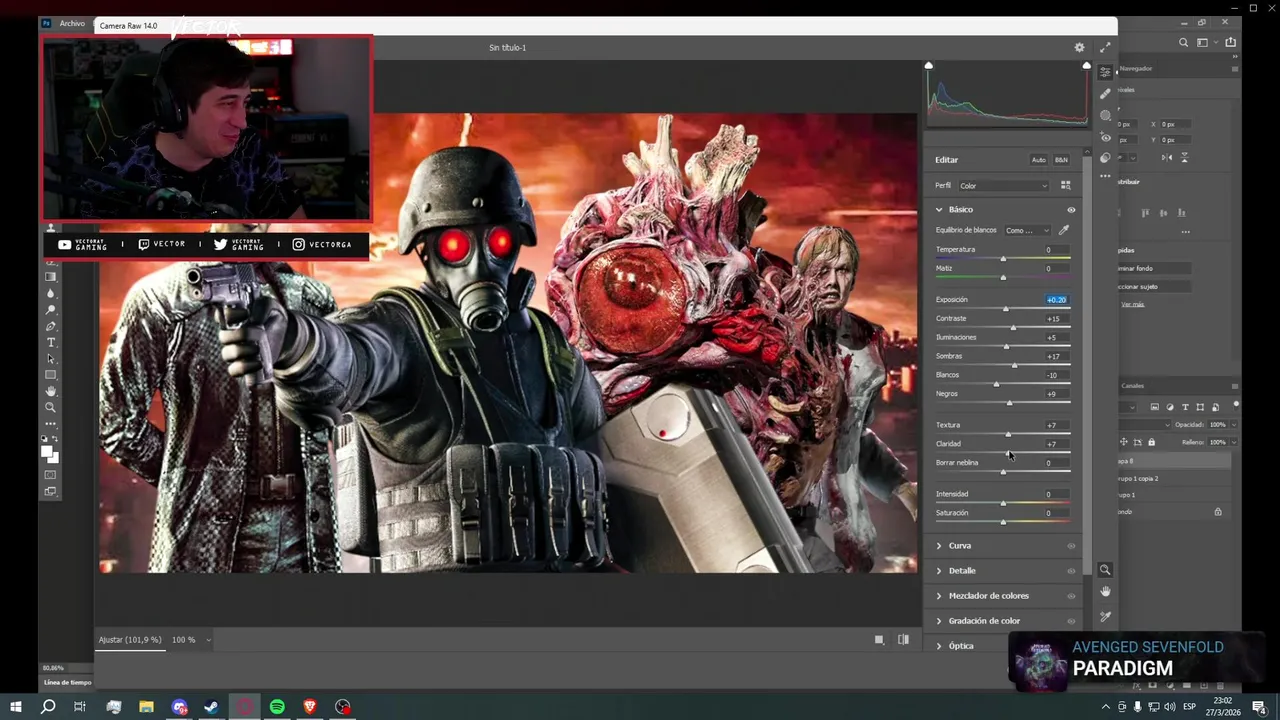1280x720 pixels.
Task: Click Ajustar fit view button
Action: [x=130, y=640]
